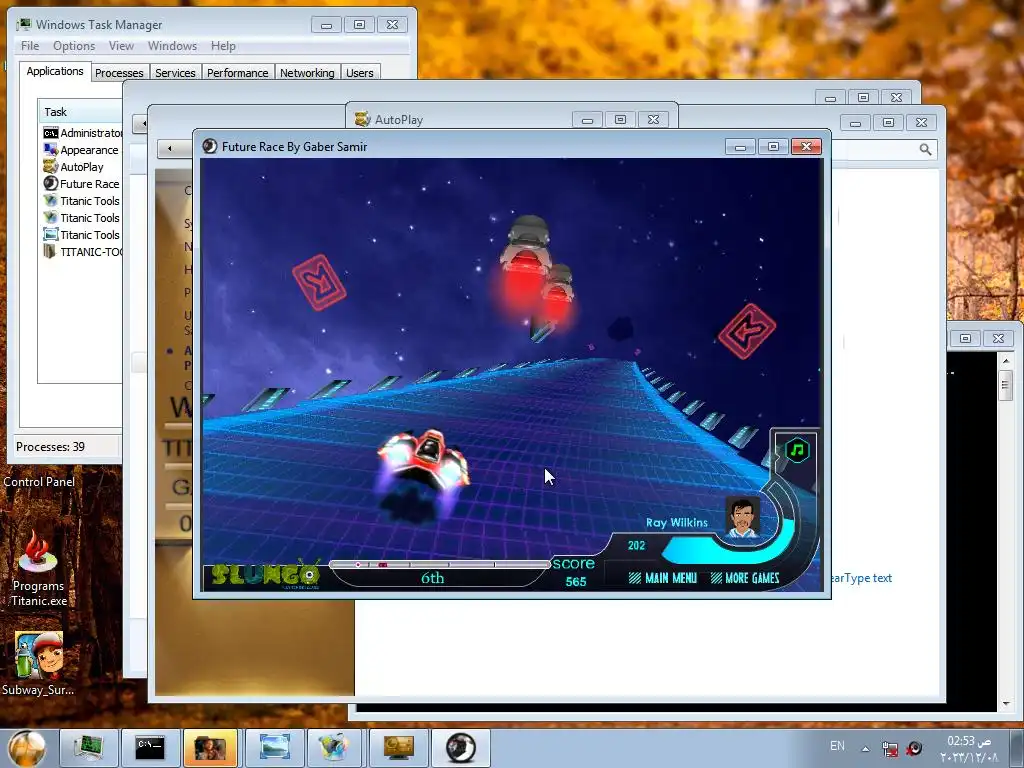The width and height of the screenshot is (1024, 768).
Task: Click the console window scrollbar thumb
Action: click(x=1006, y=385)
